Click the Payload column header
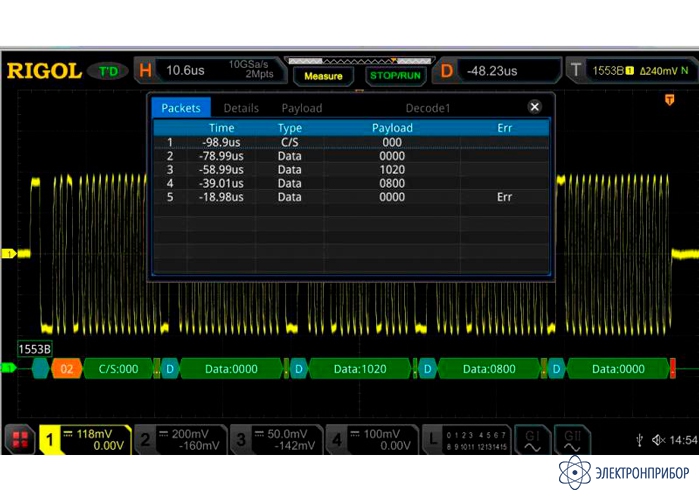This screenshot has width=699, height=500. (x=392, y=128)
